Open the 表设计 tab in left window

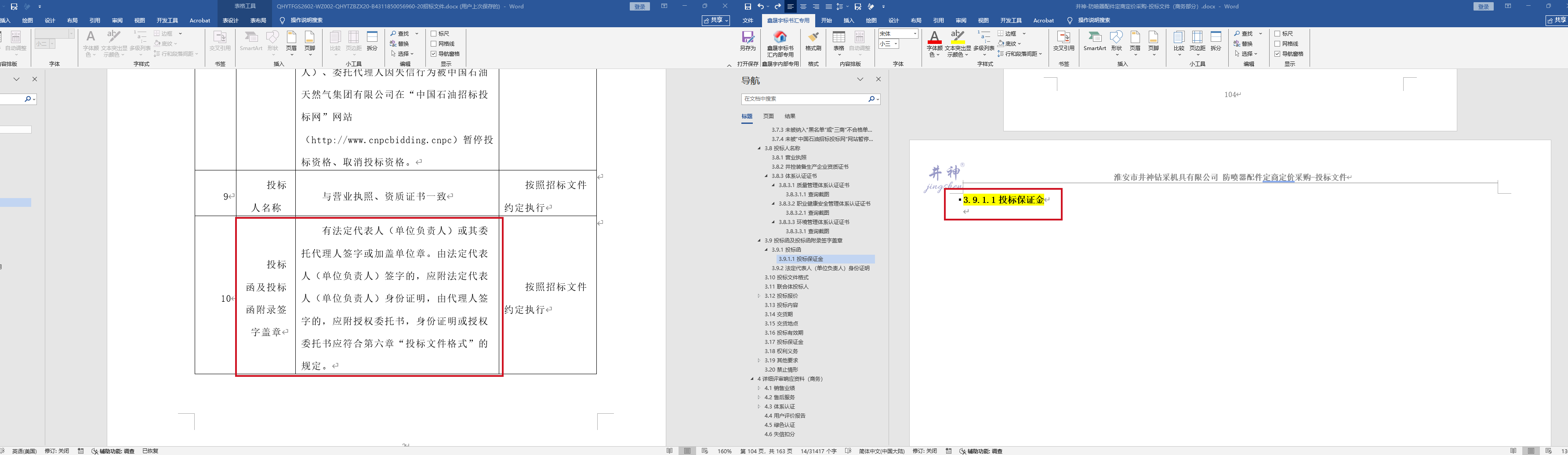click(x=231, y=20)
